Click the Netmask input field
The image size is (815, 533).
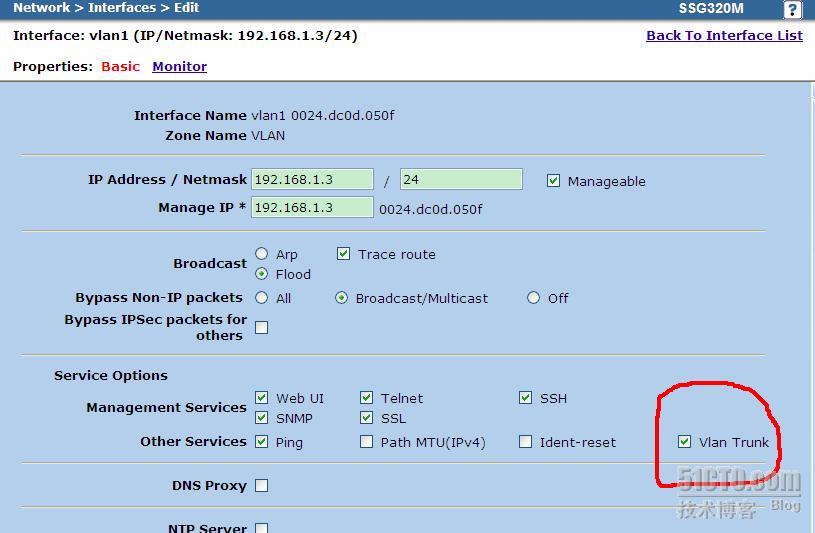(x=460, y=180)
